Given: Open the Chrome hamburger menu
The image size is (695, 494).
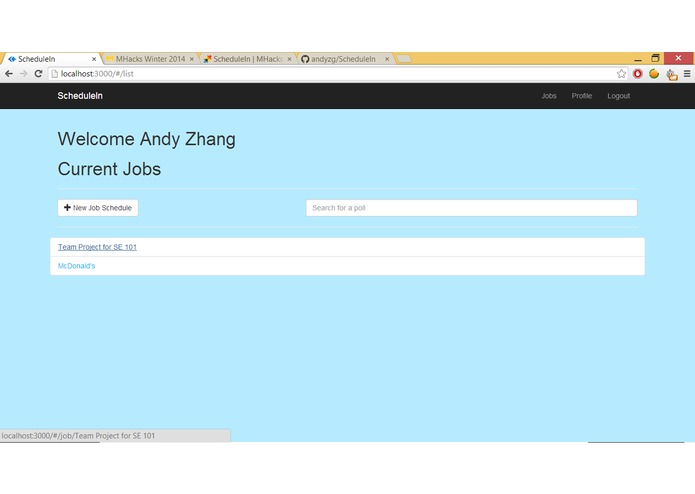Looking at the screenshot, I should 687,74.
